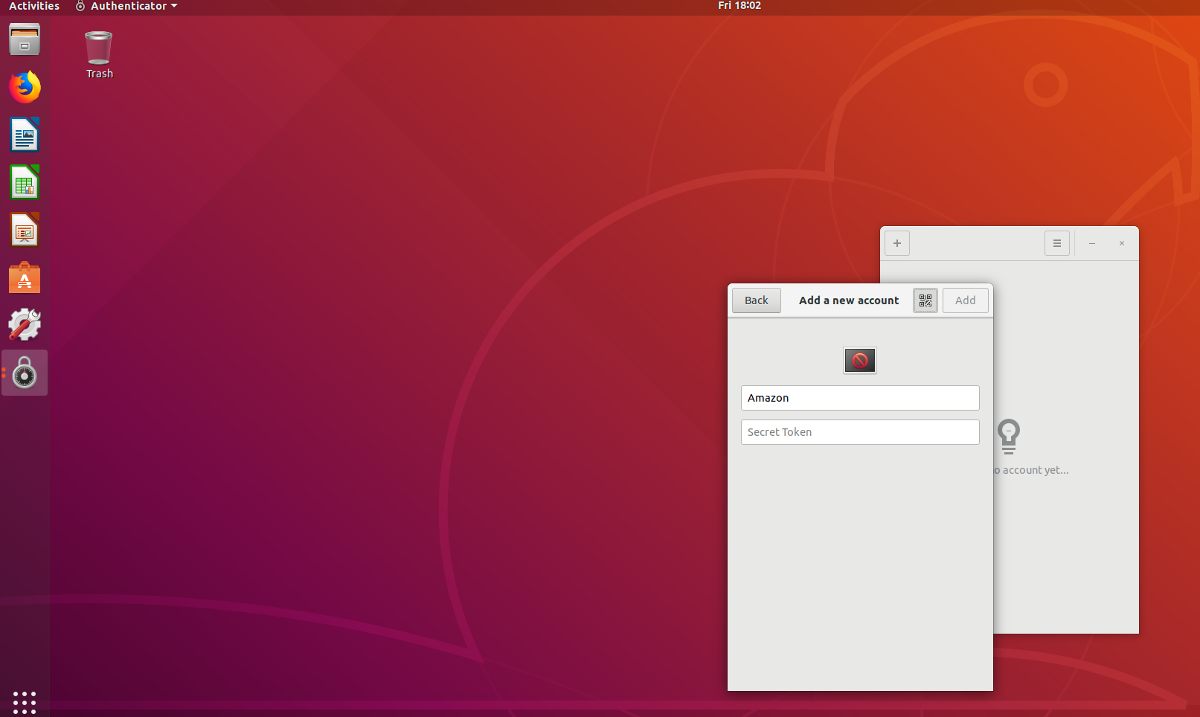Click the QR code scan button
The image size is (1200, 717).
tap(925, 300)
